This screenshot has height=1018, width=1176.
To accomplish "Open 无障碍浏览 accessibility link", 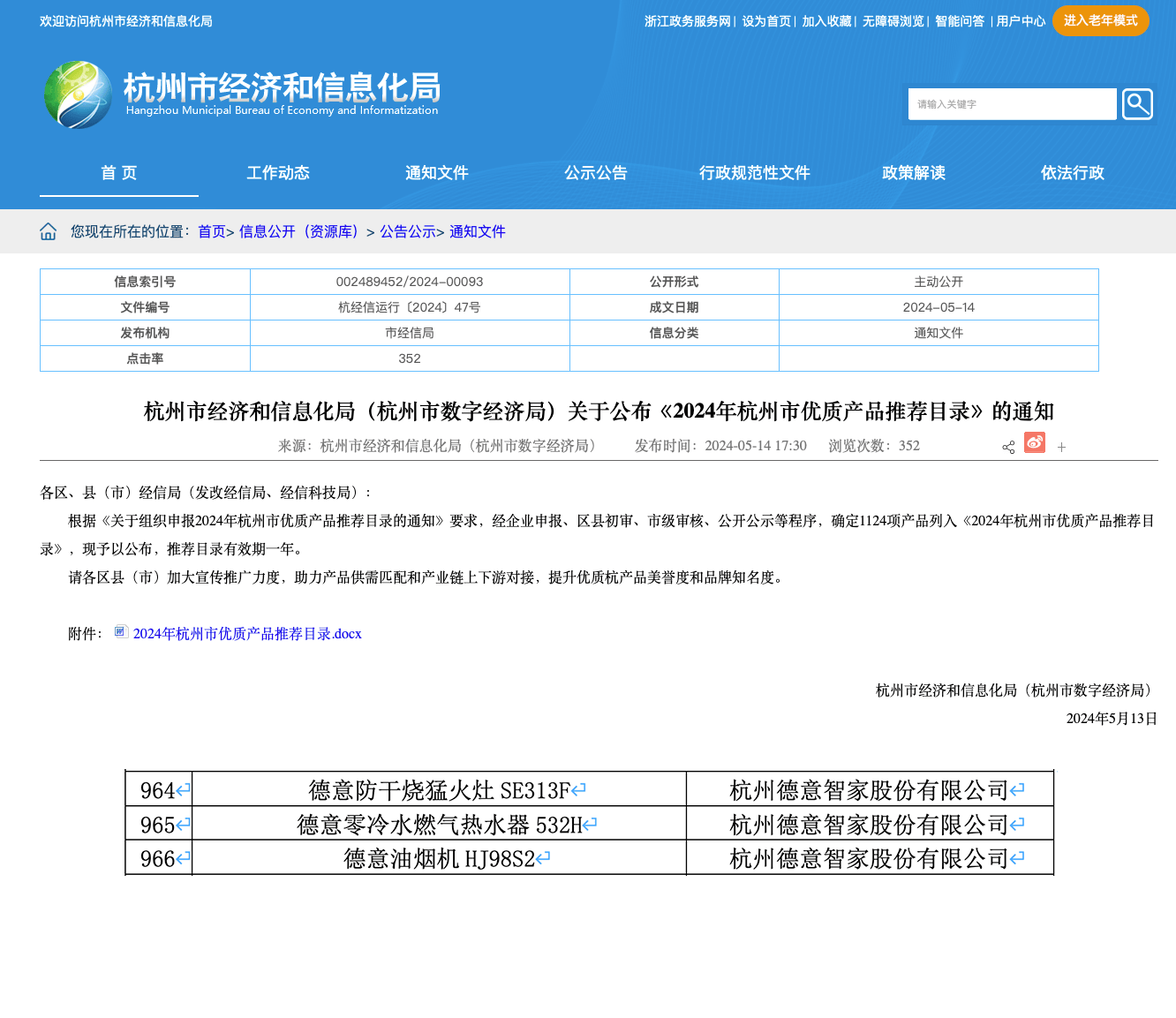I will (893, 21).
